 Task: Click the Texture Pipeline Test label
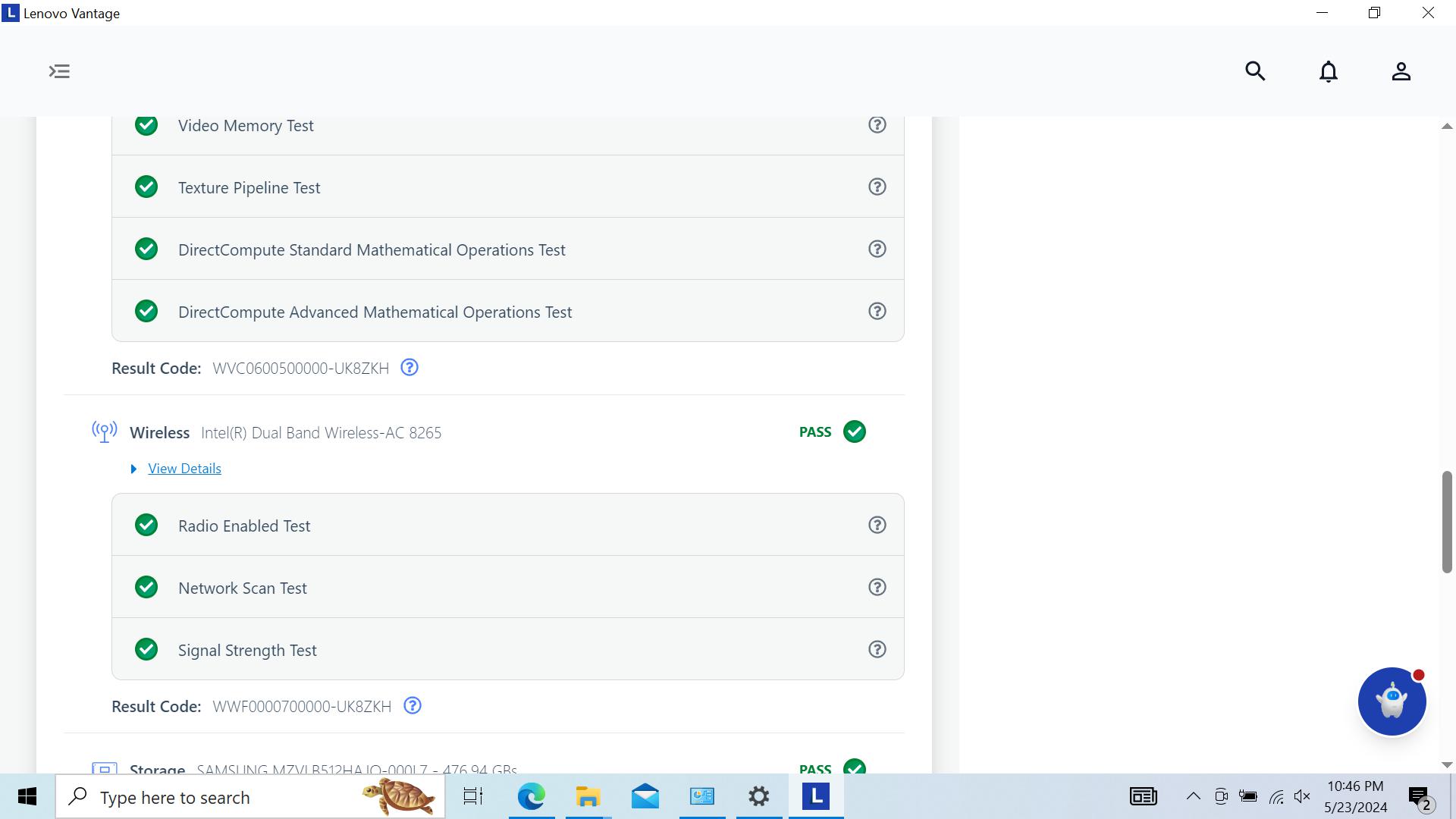(249, 188)
